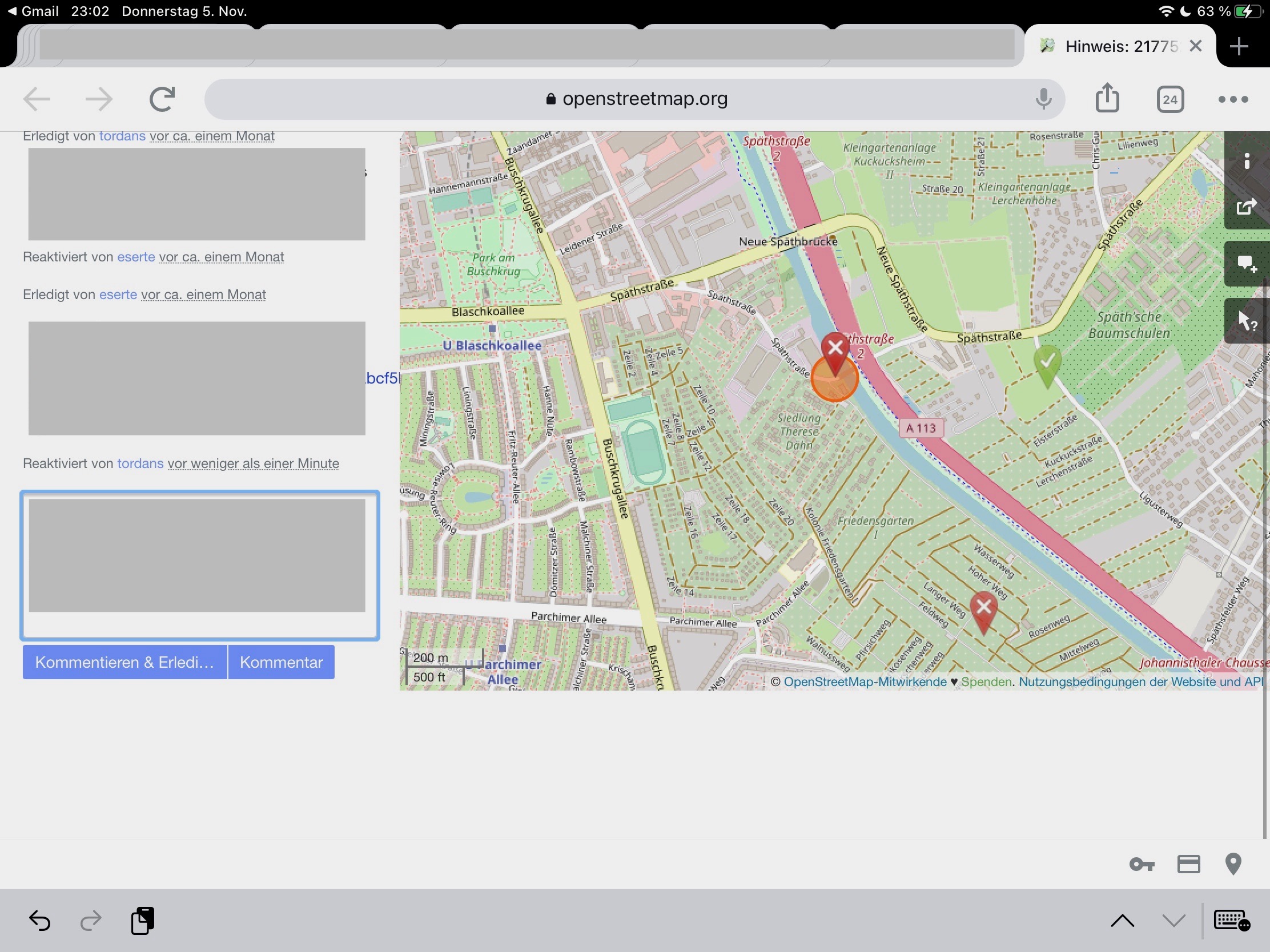This screenshot has height=952, width=1270.
Task: Open the Spenden donation link
Action: coord(986,681)
